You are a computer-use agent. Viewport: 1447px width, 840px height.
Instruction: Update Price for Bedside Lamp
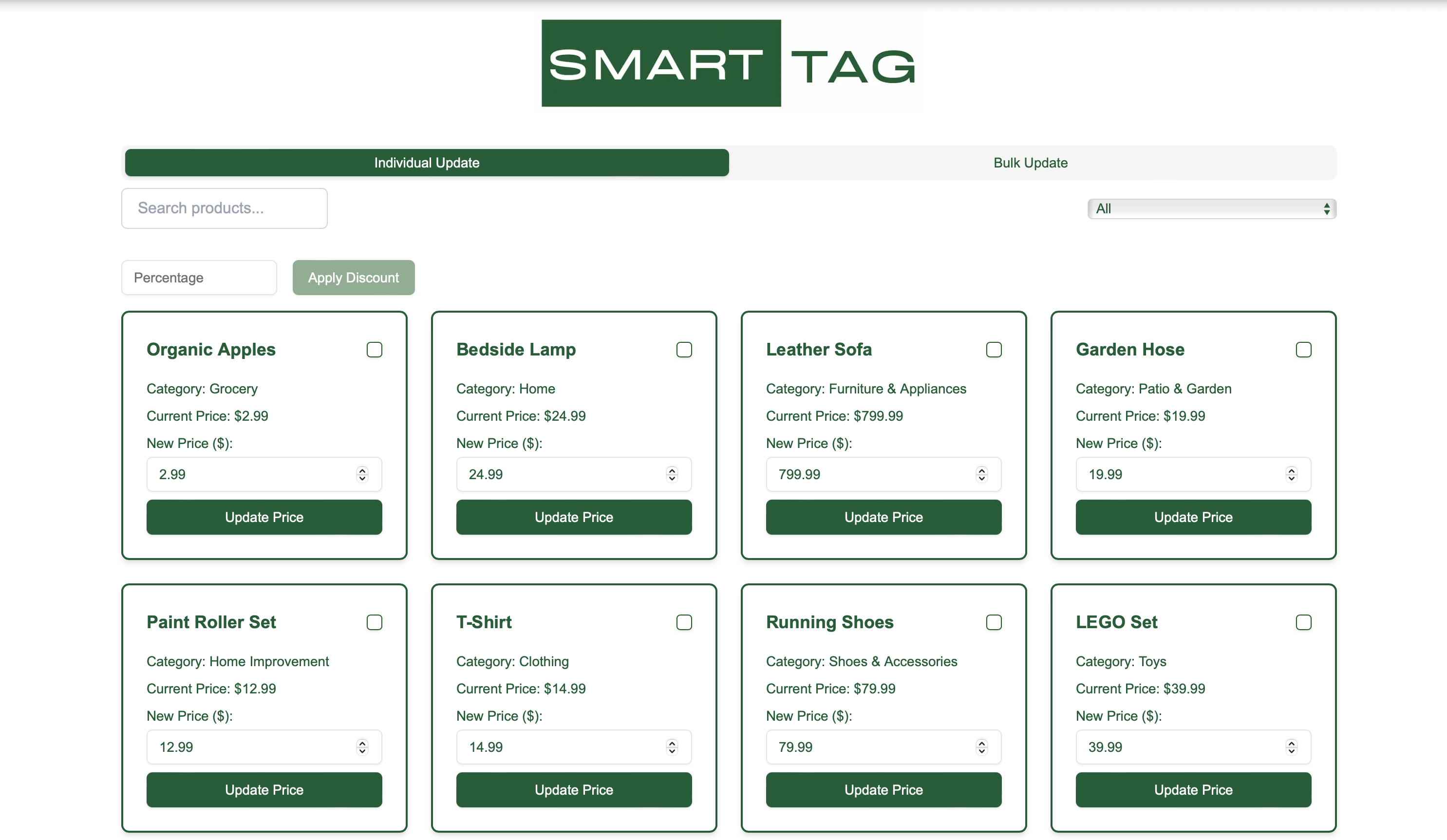pos(574,517)
